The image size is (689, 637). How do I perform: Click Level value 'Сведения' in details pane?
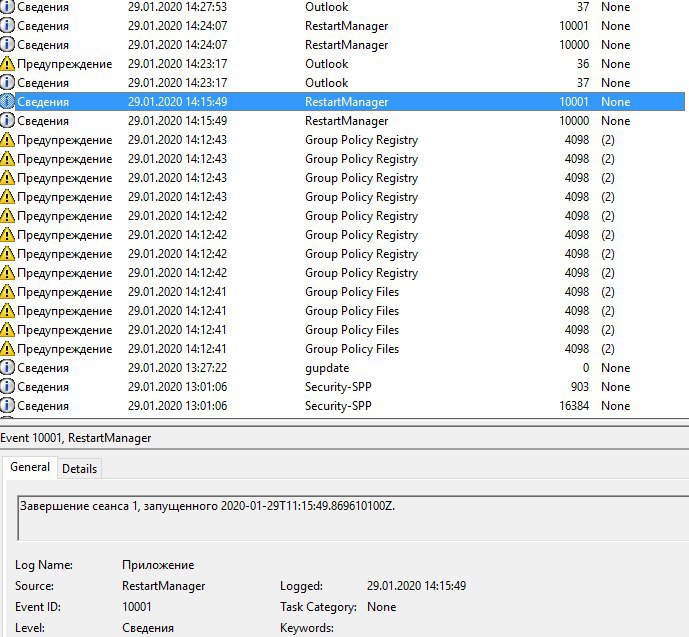point(148,628)
